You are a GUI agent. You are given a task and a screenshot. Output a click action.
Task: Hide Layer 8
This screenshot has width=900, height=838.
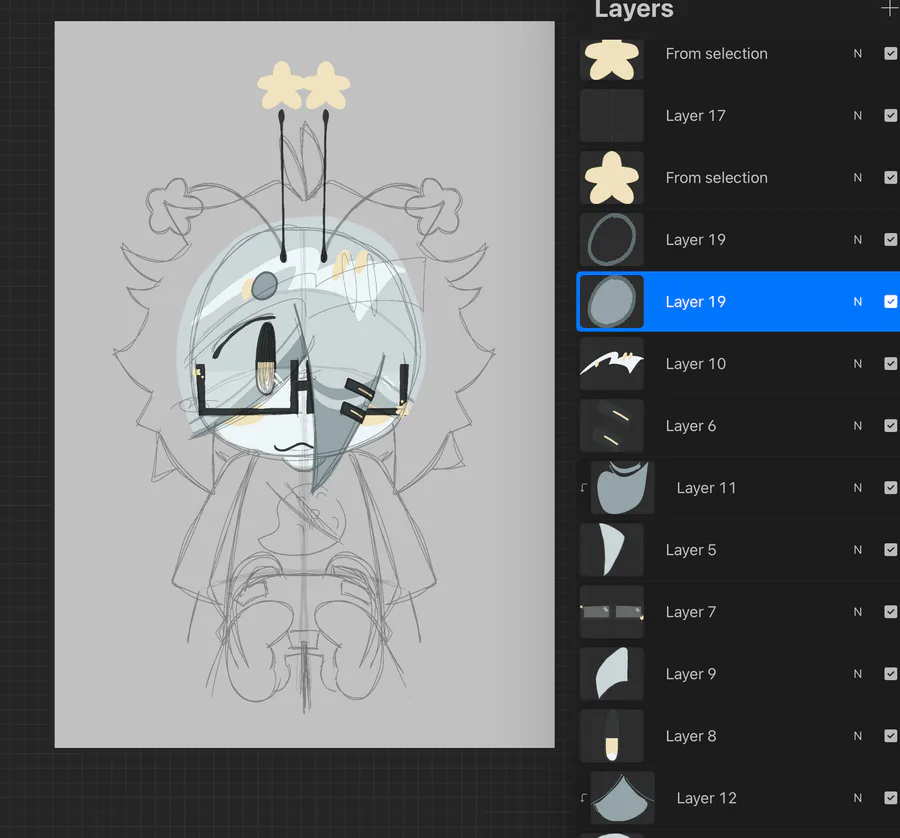coord(891,735)
